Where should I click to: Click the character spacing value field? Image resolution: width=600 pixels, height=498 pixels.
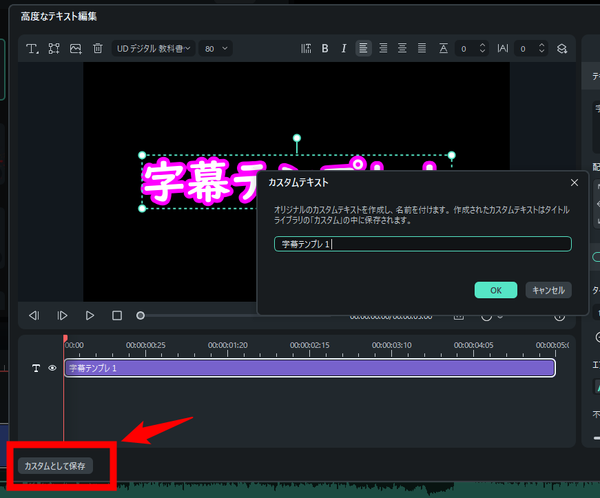pos(525,49)
